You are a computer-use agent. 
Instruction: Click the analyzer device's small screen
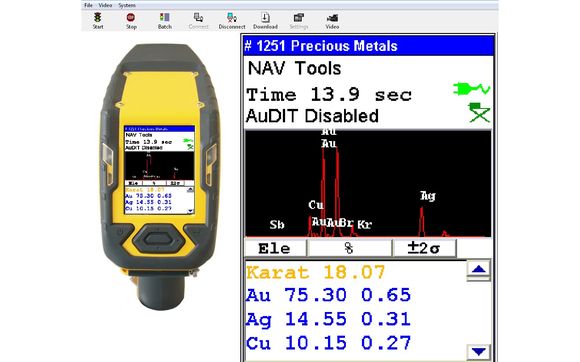click(159, 170)
